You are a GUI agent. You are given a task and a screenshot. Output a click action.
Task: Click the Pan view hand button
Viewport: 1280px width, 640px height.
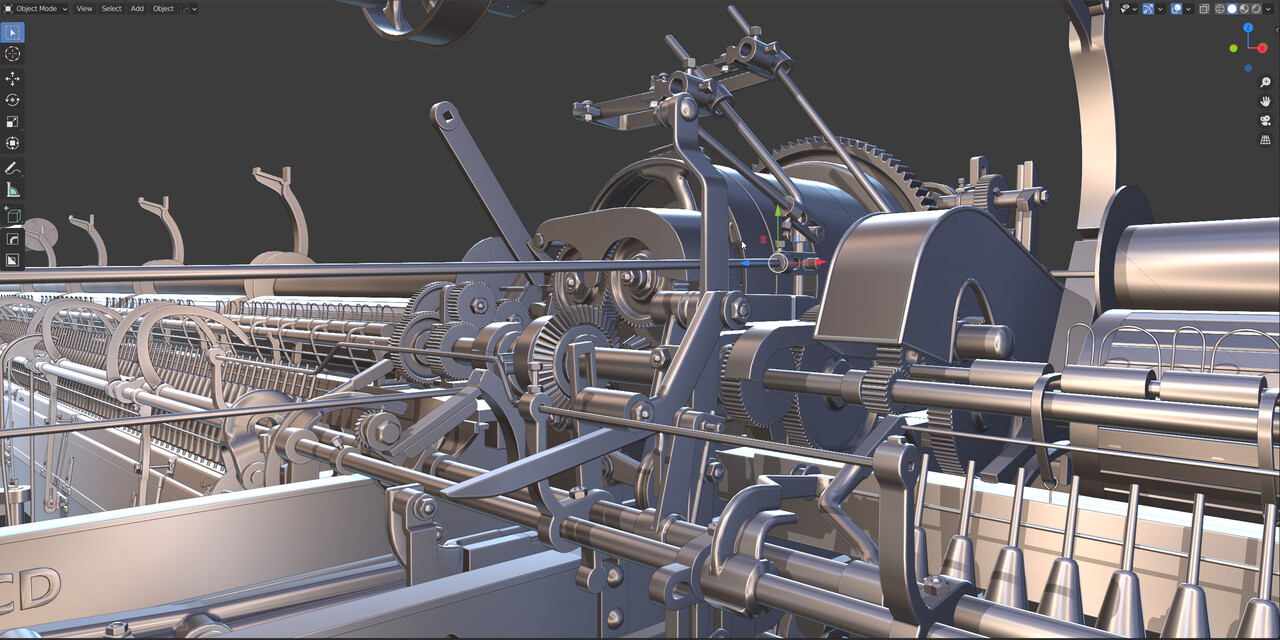pyautogui.click(x=1265, y=101)
